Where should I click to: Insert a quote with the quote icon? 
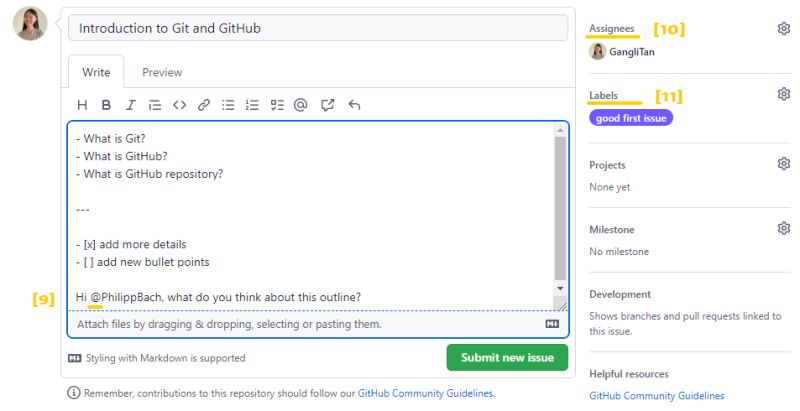coord(155,105)
